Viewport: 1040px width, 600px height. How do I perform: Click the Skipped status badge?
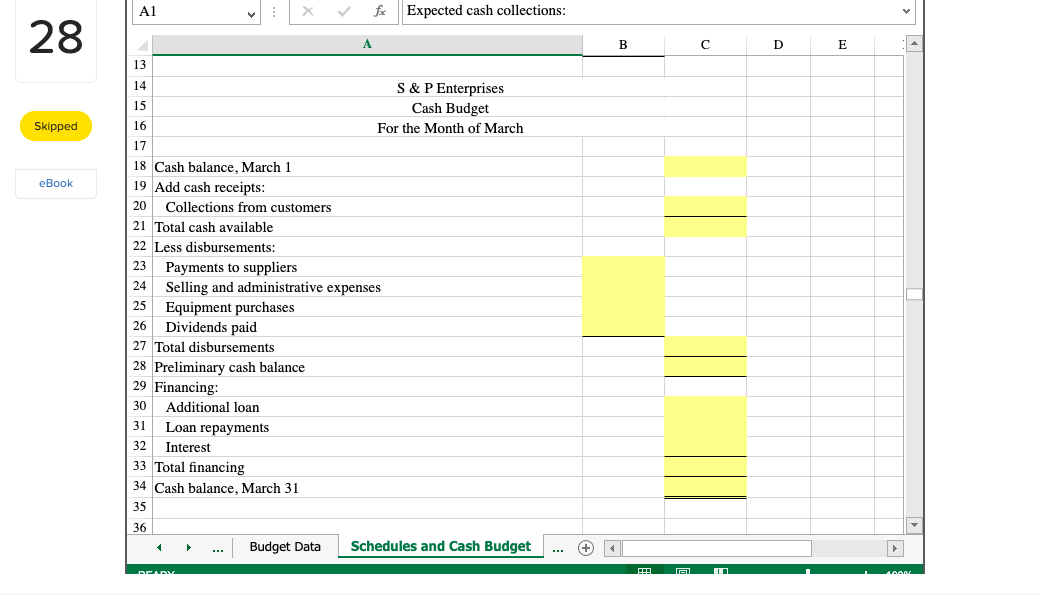pyautogui.click(x=55, y=126)
